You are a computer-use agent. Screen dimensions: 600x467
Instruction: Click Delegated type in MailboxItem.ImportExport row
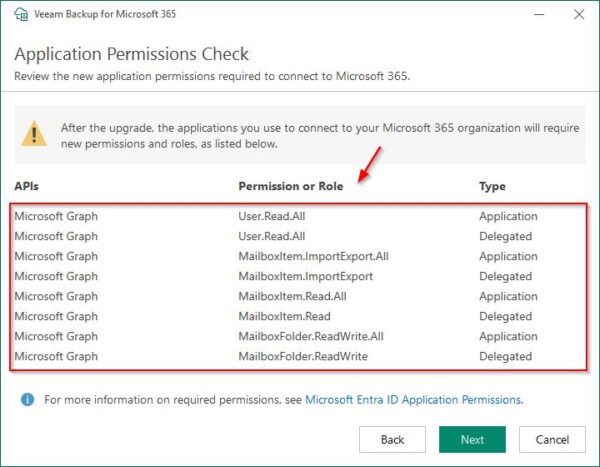(x=505, y=276)
